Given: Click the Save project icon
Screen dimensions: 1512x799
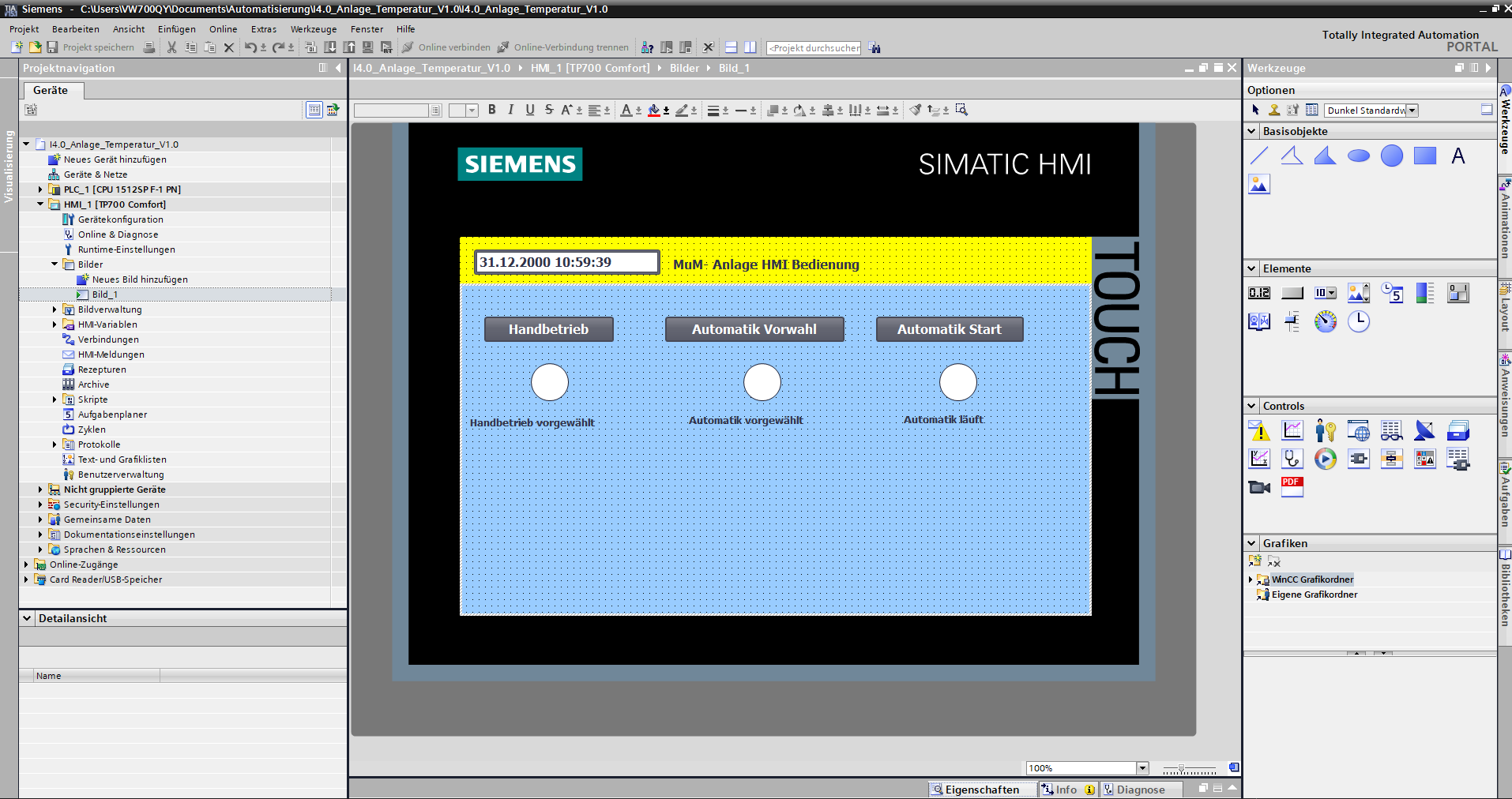Looking at the screenshot, I should point(52,47).
